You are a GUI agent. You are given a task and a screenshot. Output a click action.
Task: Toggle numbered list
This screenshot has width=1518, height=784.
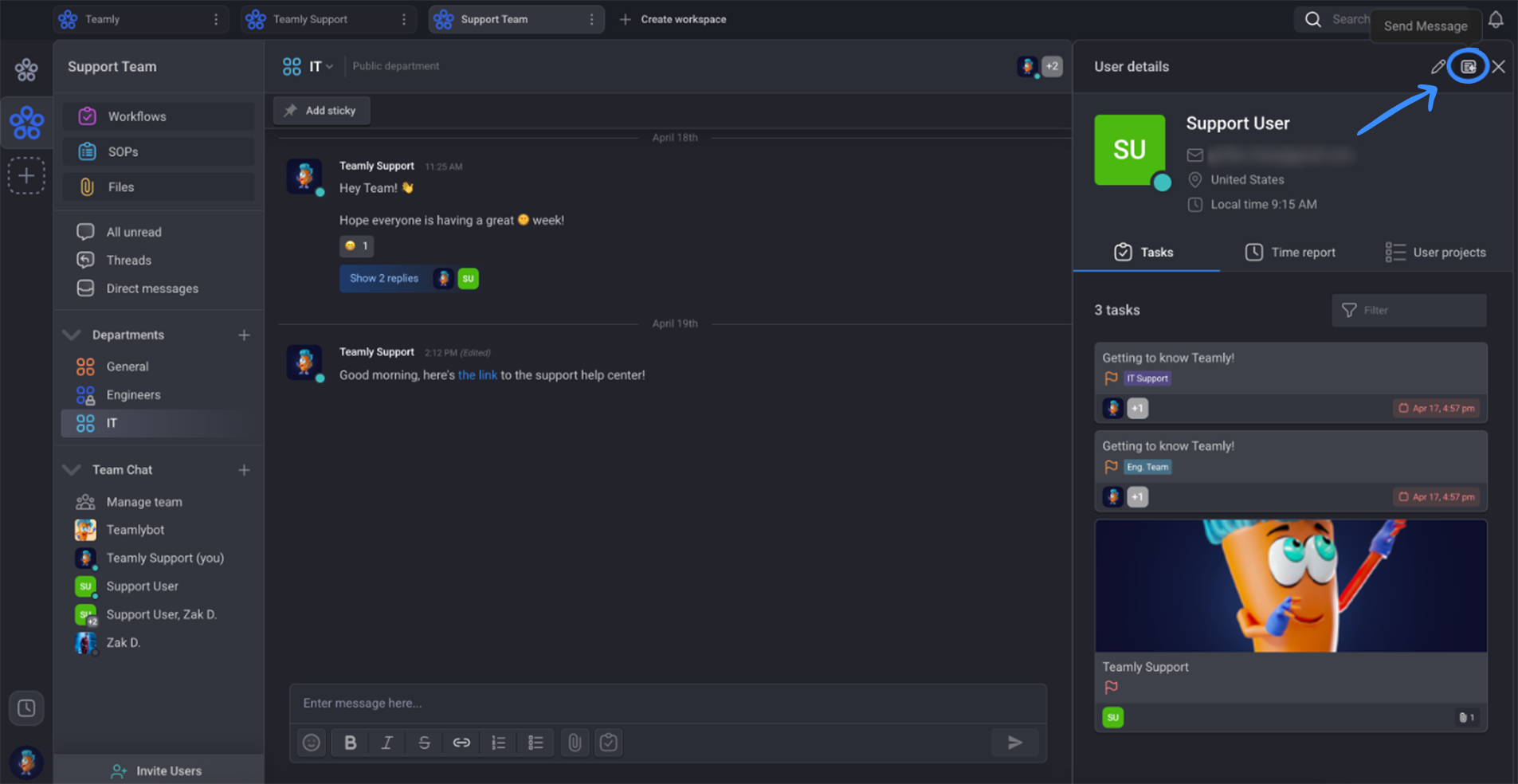[x=499, y=743]
